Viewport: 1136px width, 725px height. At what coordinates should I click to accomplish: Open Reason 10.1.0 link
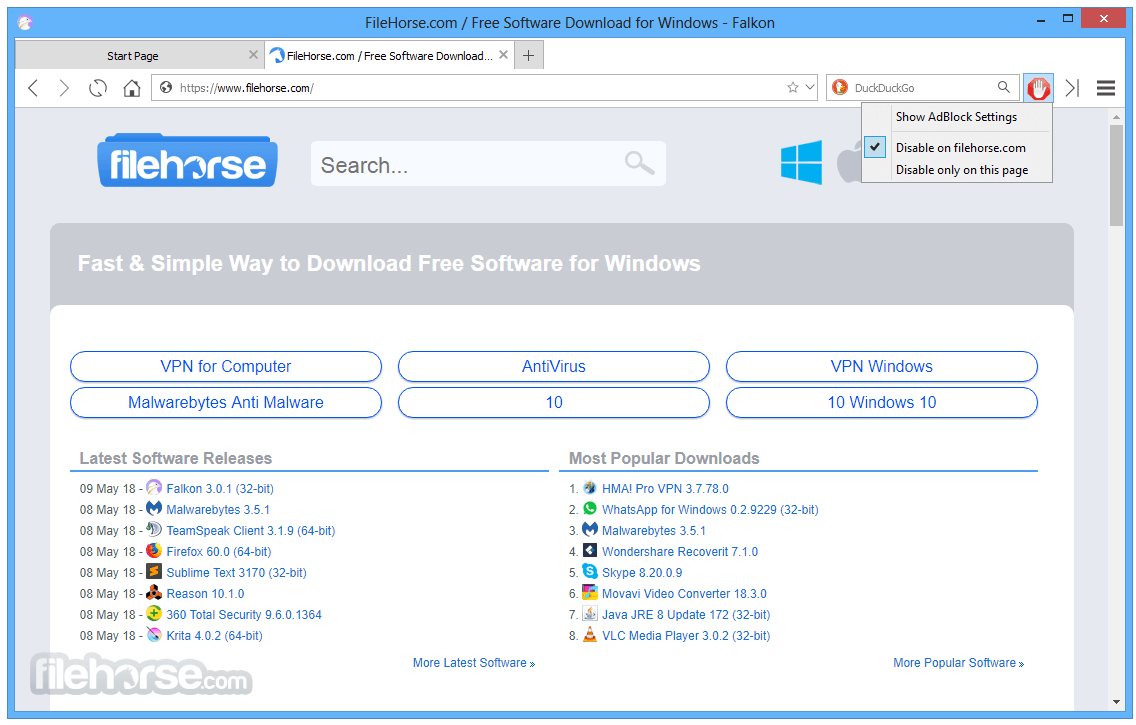pyautogui.click(x=205, y=594)
